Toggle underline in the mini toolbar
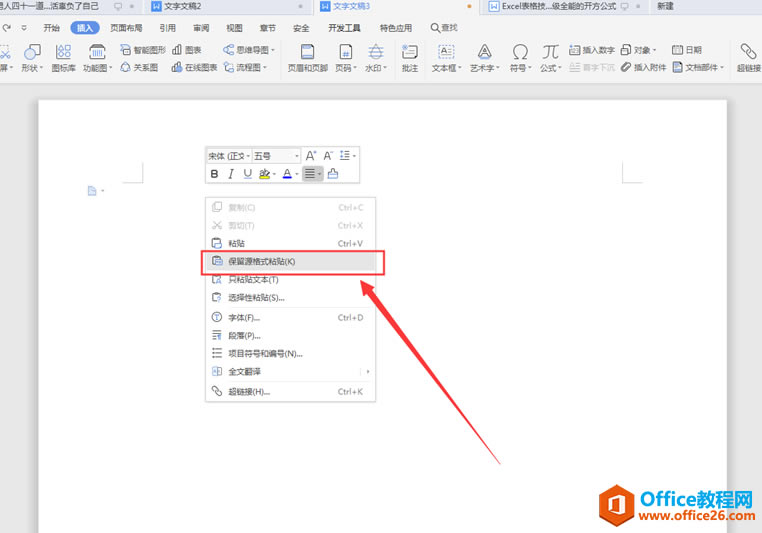 [x=247, y=174]
